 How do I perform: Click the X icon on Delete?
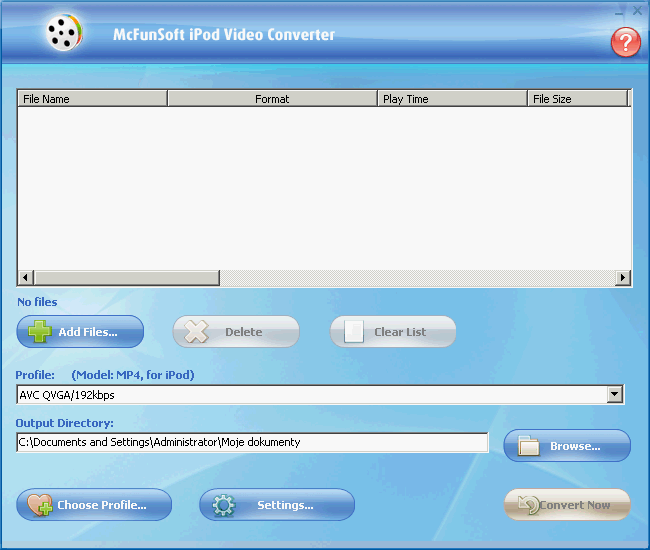196,332
